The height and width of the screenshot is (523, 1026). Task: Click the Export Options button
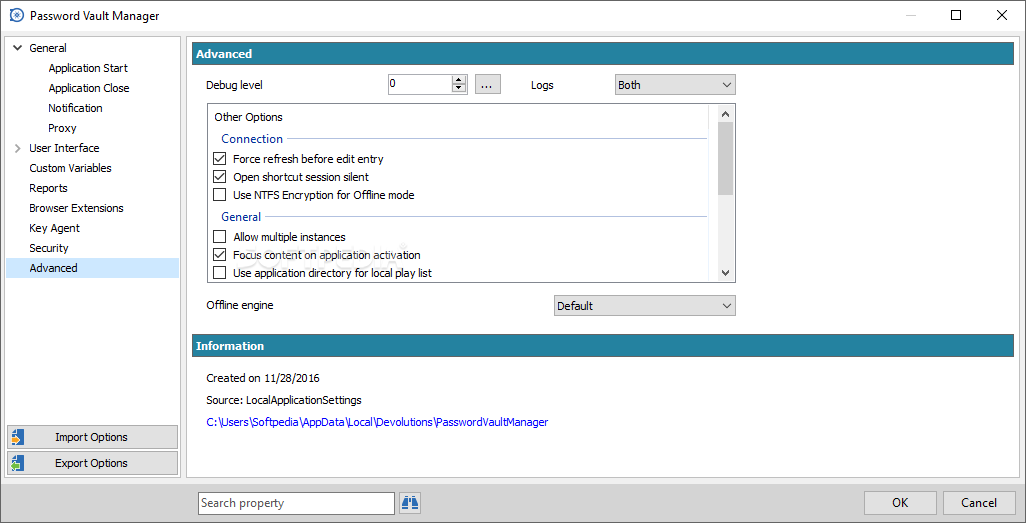tap(92, 463)
